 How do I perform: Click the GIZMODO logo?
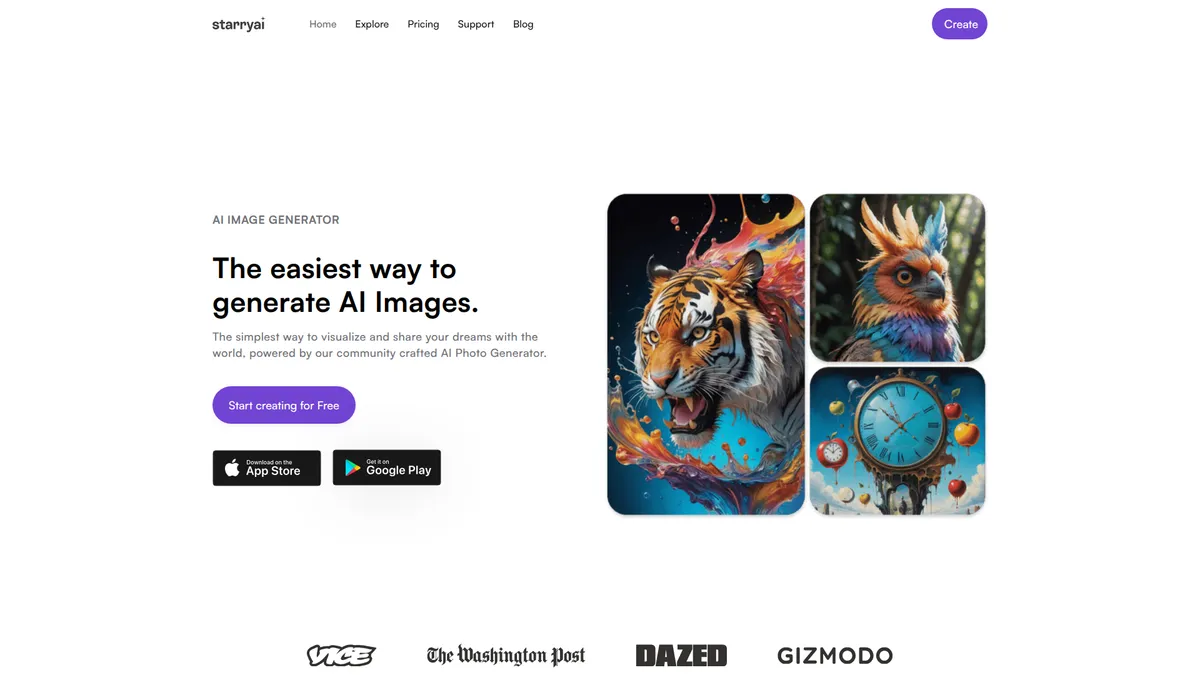click(835, 656)
